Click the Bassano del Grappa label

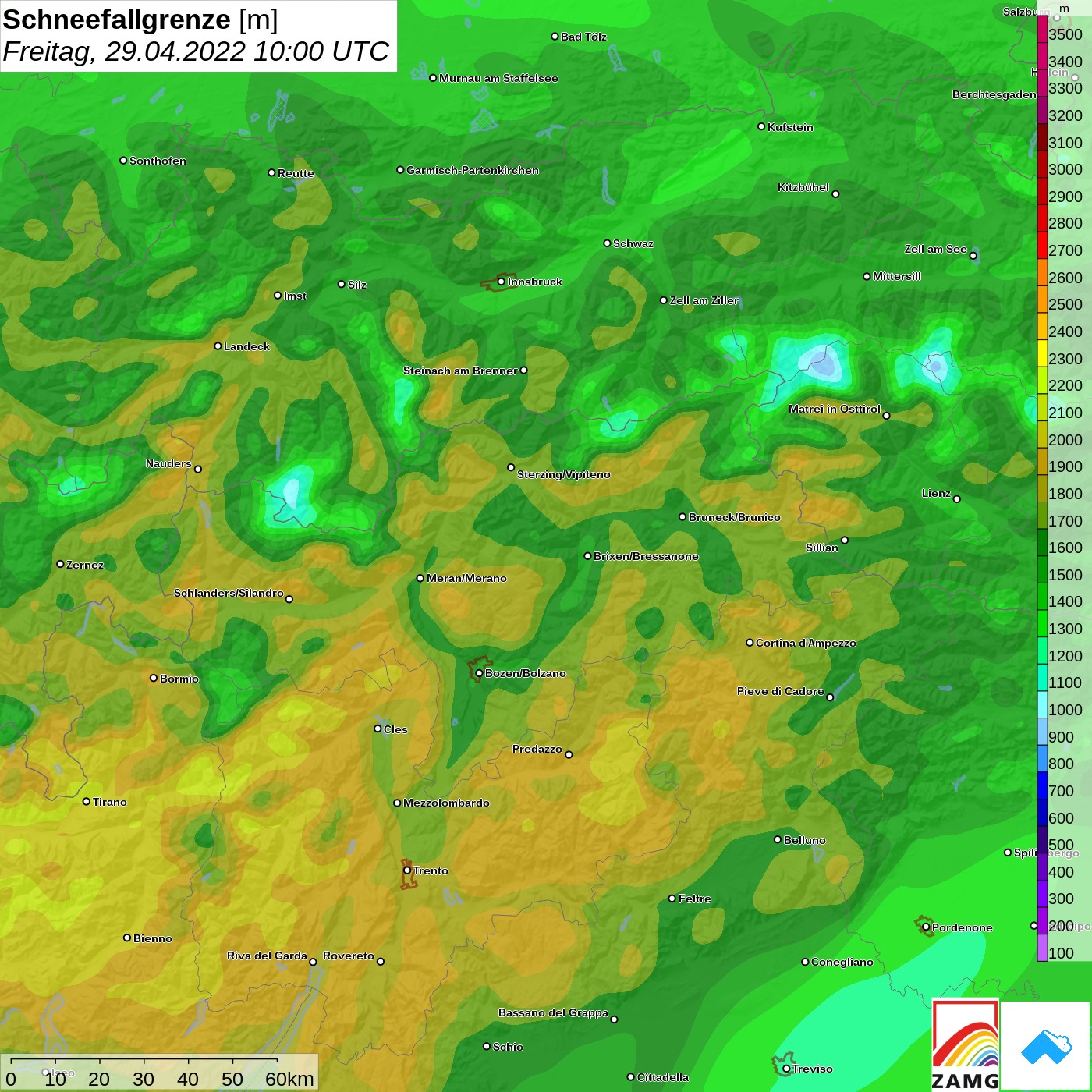tap(553, 1012)
